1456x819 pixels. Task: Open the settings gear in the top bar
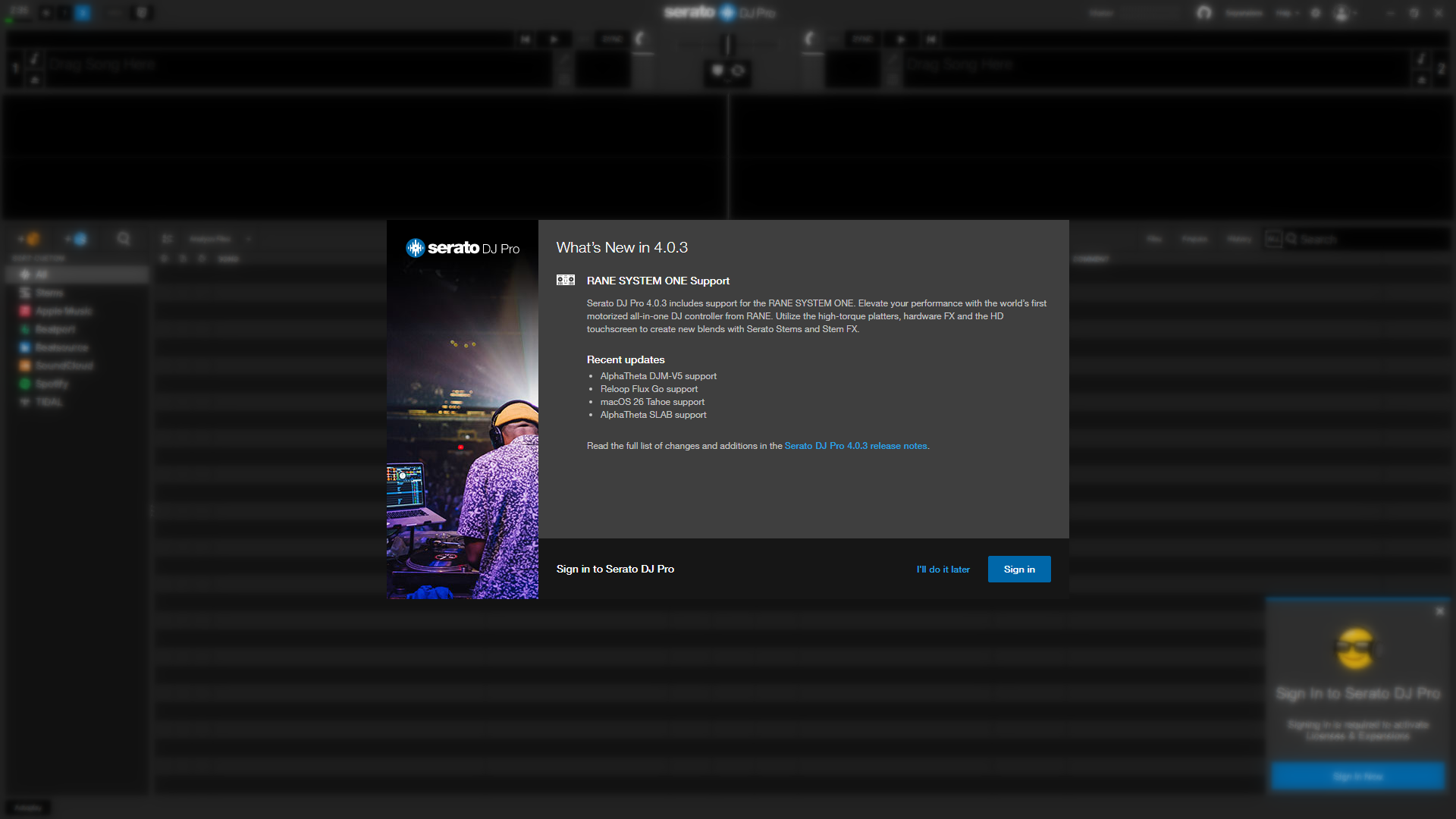click(1316, 13)
